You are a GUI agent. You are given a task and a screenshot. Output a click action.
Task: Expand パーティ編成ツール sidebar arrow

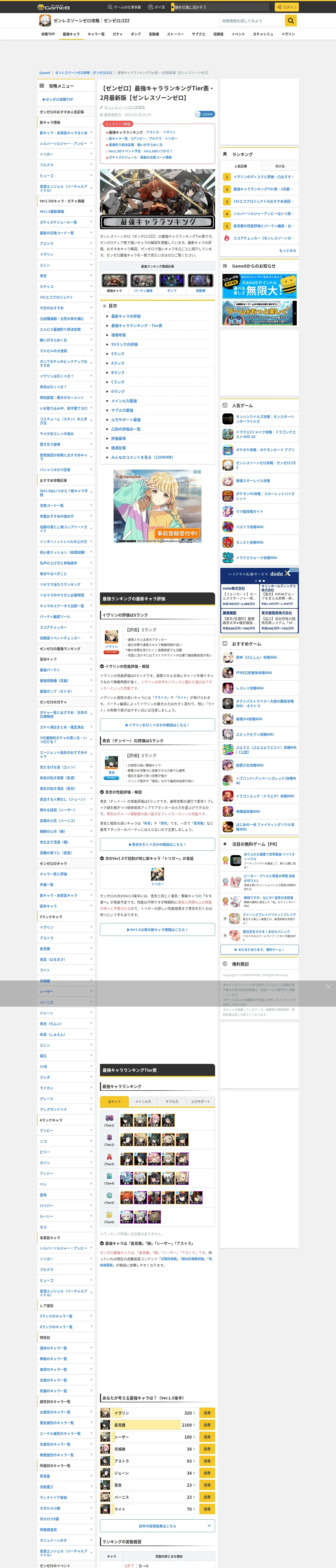tap(92, 616)
